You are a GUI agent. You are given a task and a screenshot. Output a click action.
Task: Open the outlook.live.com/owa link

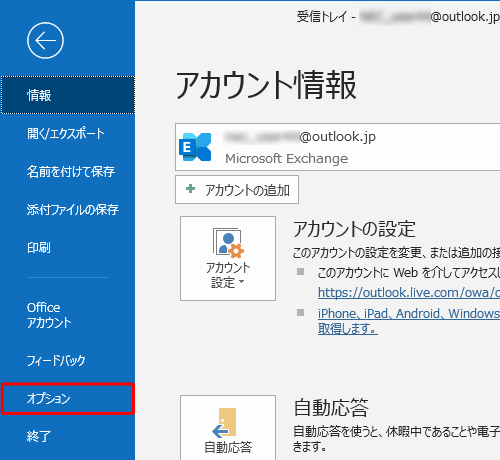[x=409, y=293]
